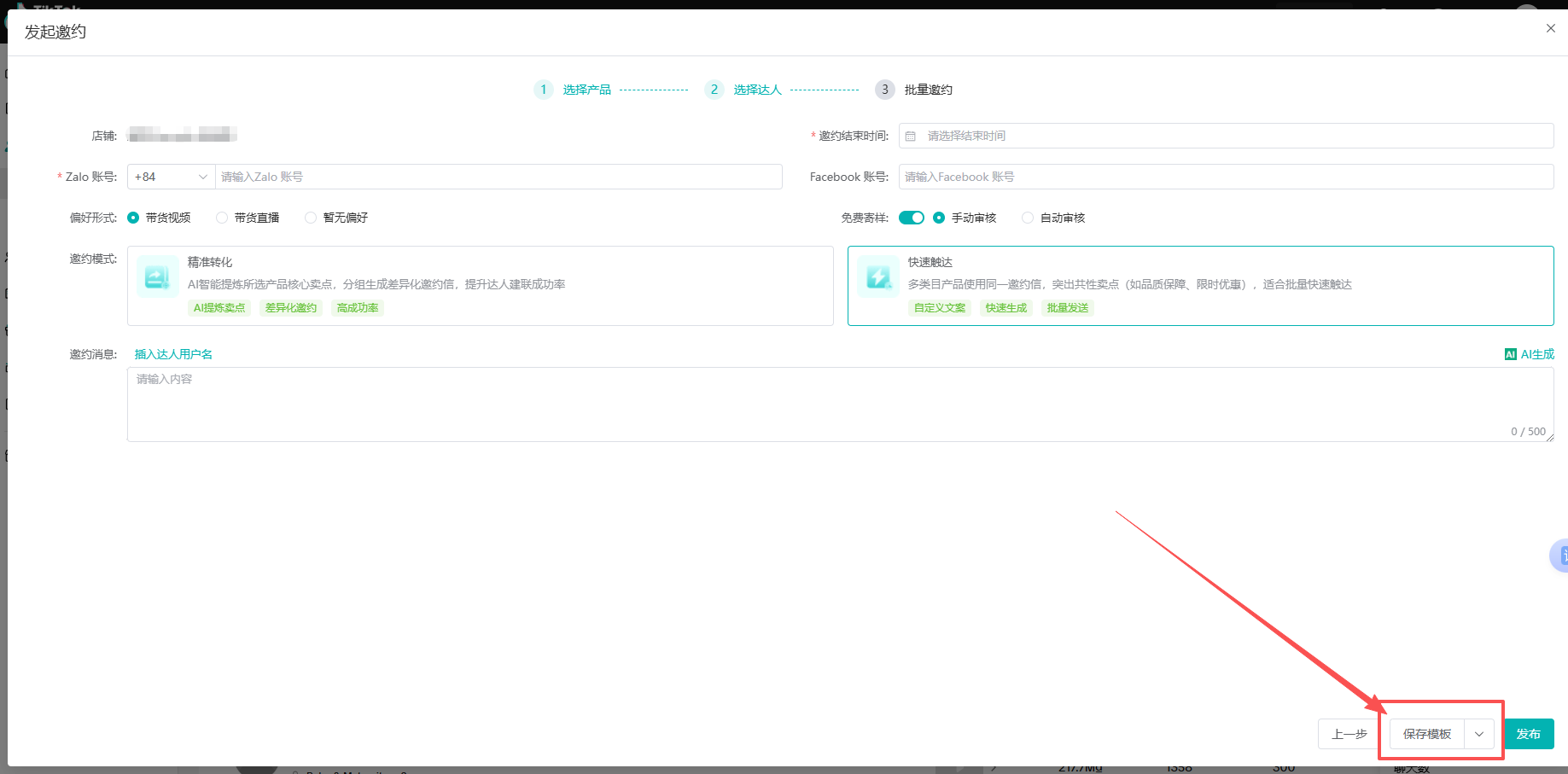The height and width of the screenshot is (774, 1568).
Task: Expand the 保存模板 dropdown arrow
Action: pos(1479,734)
